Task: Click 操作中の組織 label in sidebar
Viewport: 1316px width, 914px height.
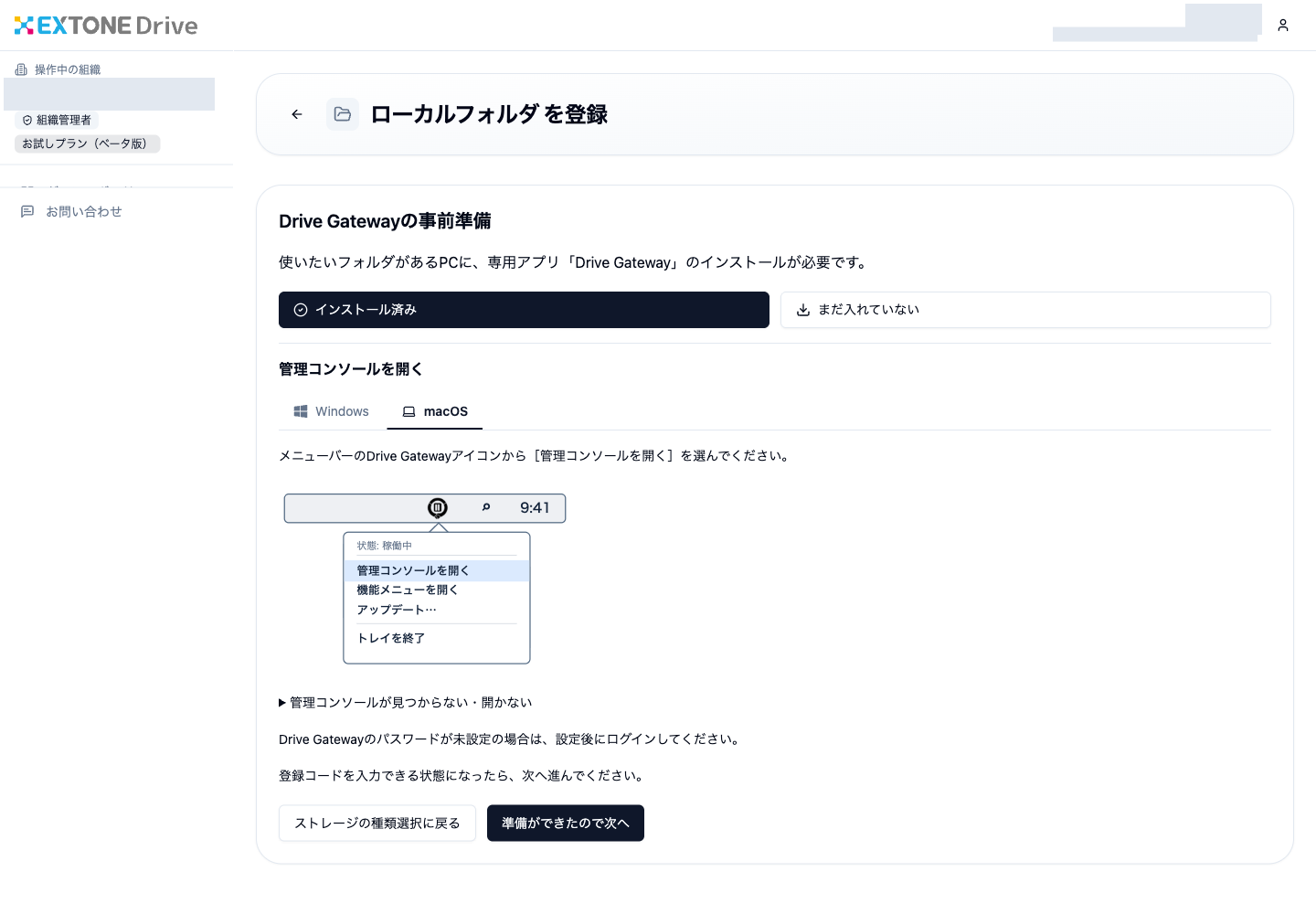Action: pos(68,69)
